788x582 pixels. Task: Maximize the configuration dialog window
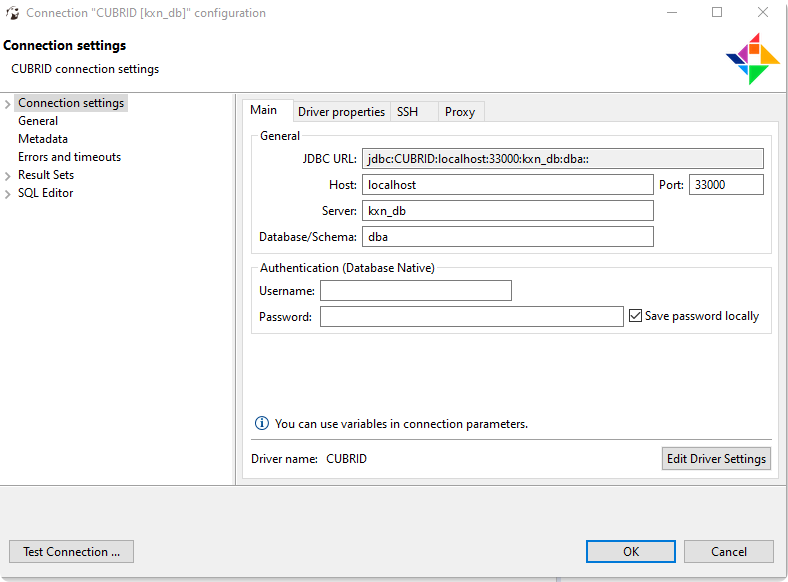[x=717, y=12]
